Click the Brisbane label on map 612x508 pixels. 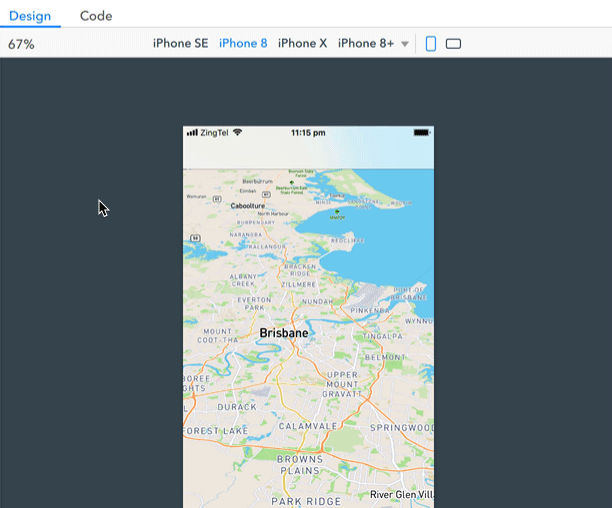284,333
